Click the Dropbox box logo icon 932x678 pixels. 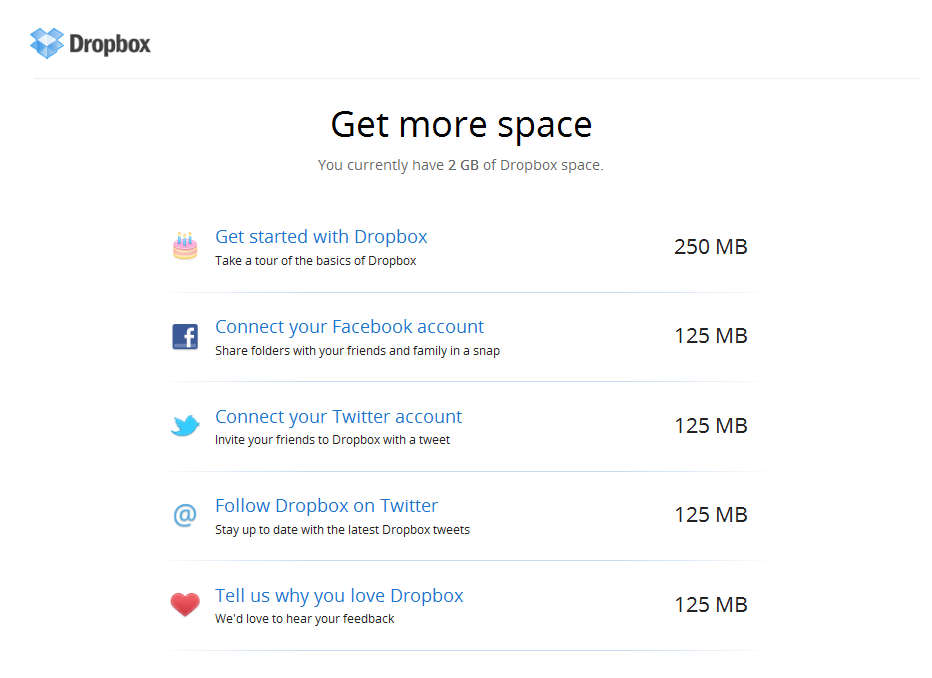[46, 43]
